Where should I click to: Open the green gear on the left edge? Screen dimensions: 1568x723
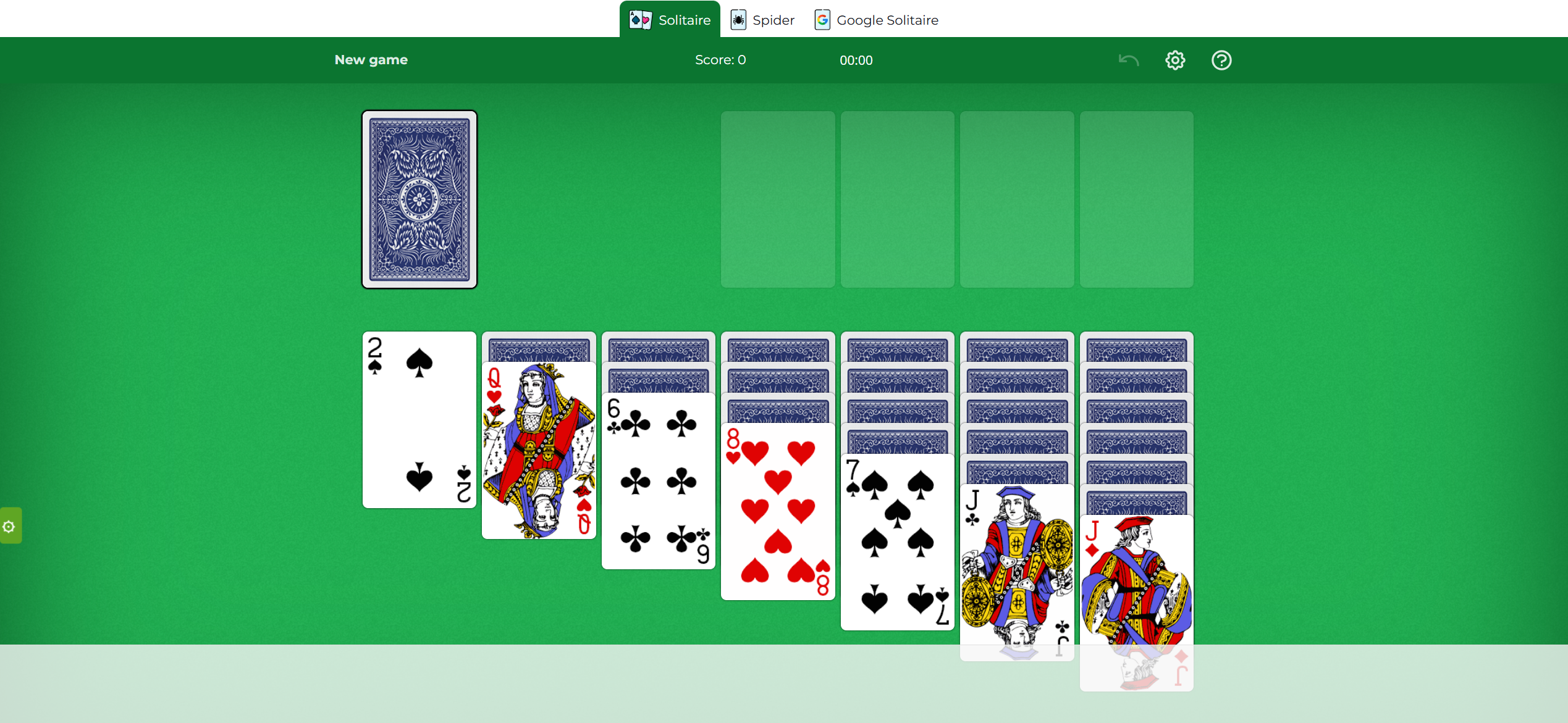pos(10,525)
